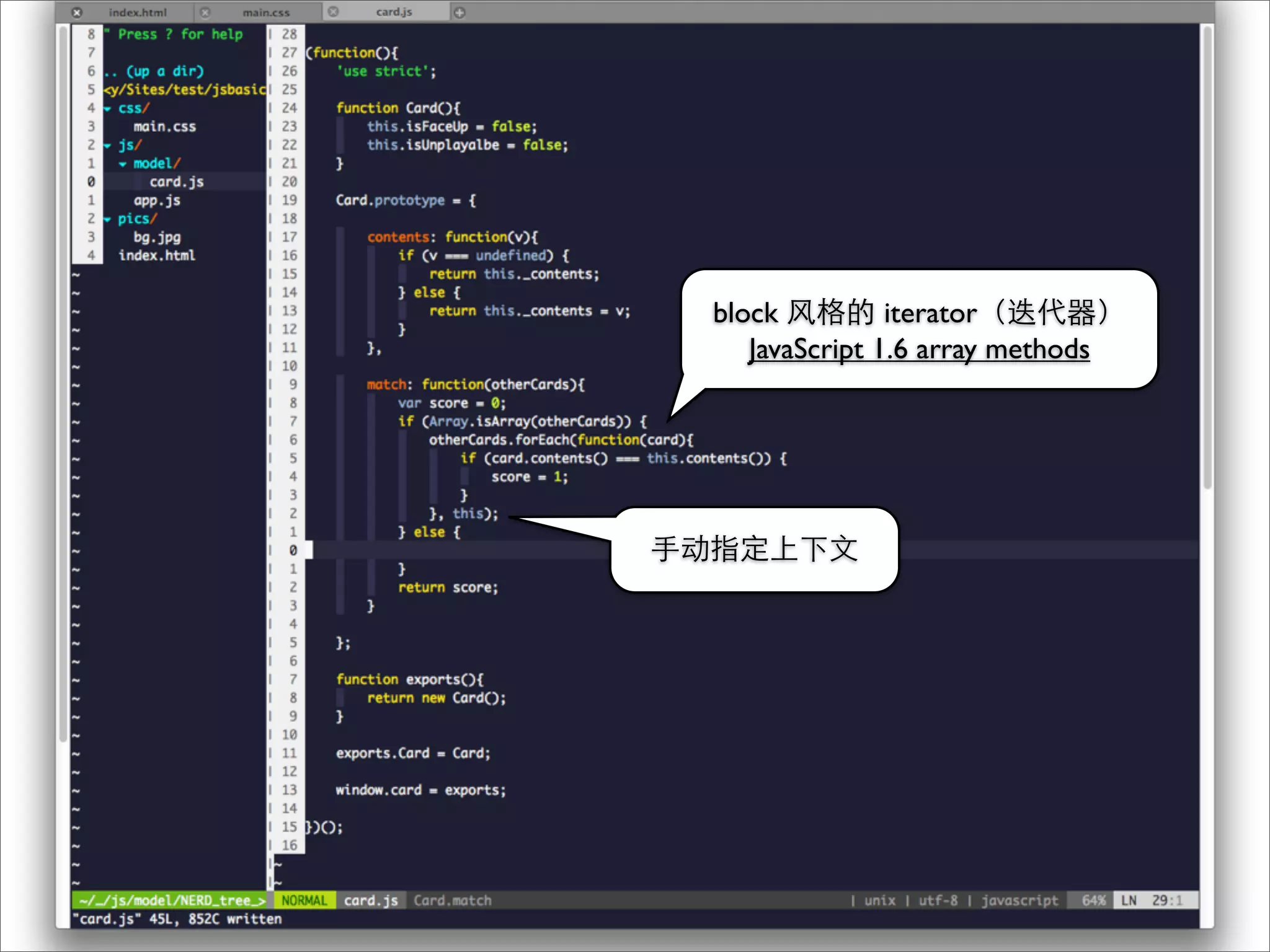Screen dimensions: 1270x952
Task: Collapse the js/ folder in NERDTree
Action: pos(107,146)
